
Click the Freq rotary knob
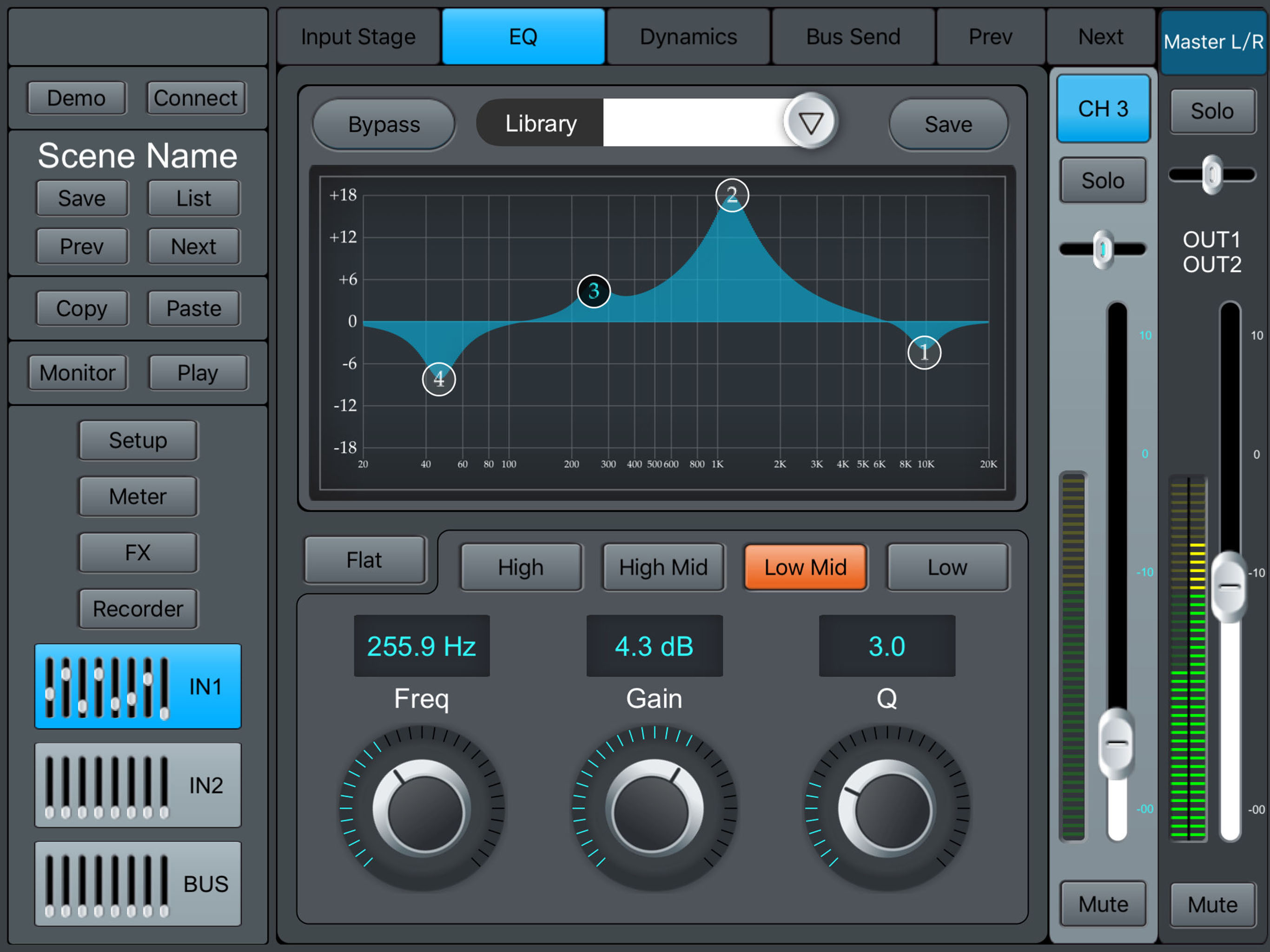click(x=422, y=808)
